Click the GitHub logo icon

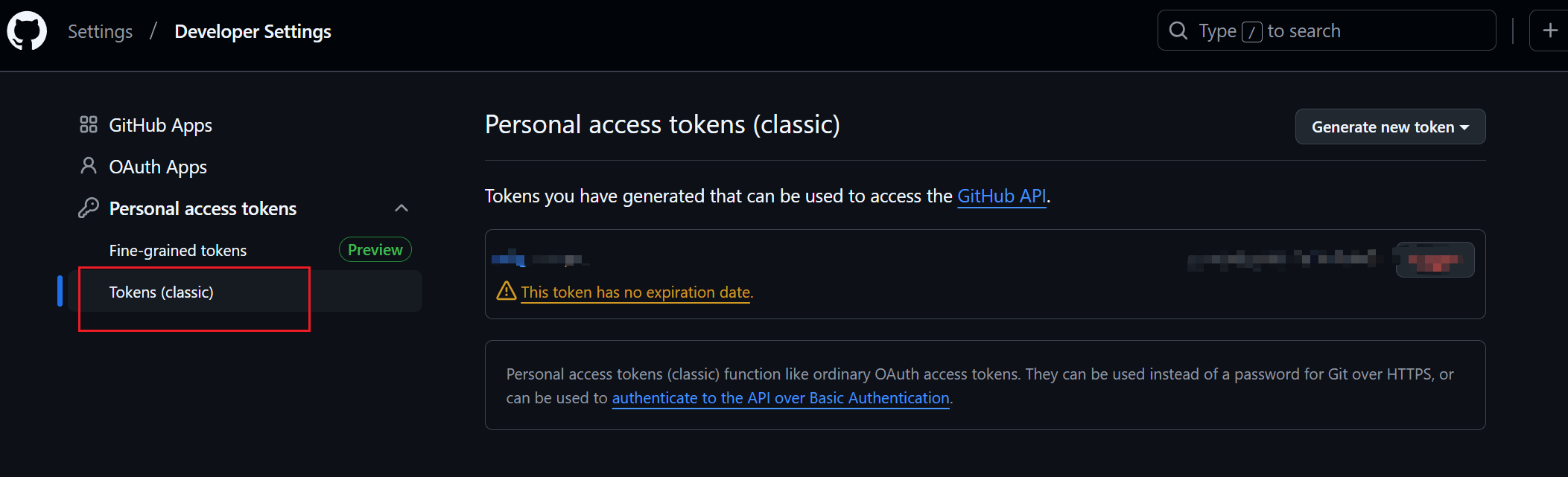coord(27,31)
